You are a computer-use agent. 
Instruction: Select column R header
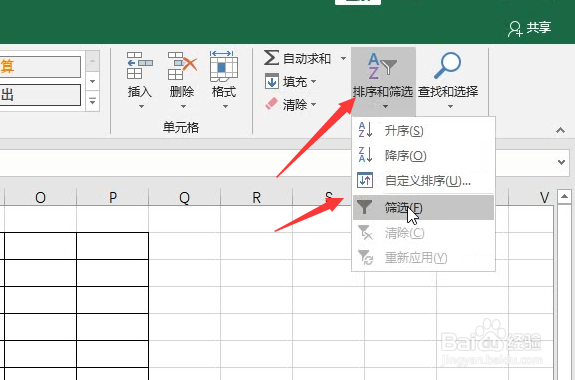coord(256,198)
